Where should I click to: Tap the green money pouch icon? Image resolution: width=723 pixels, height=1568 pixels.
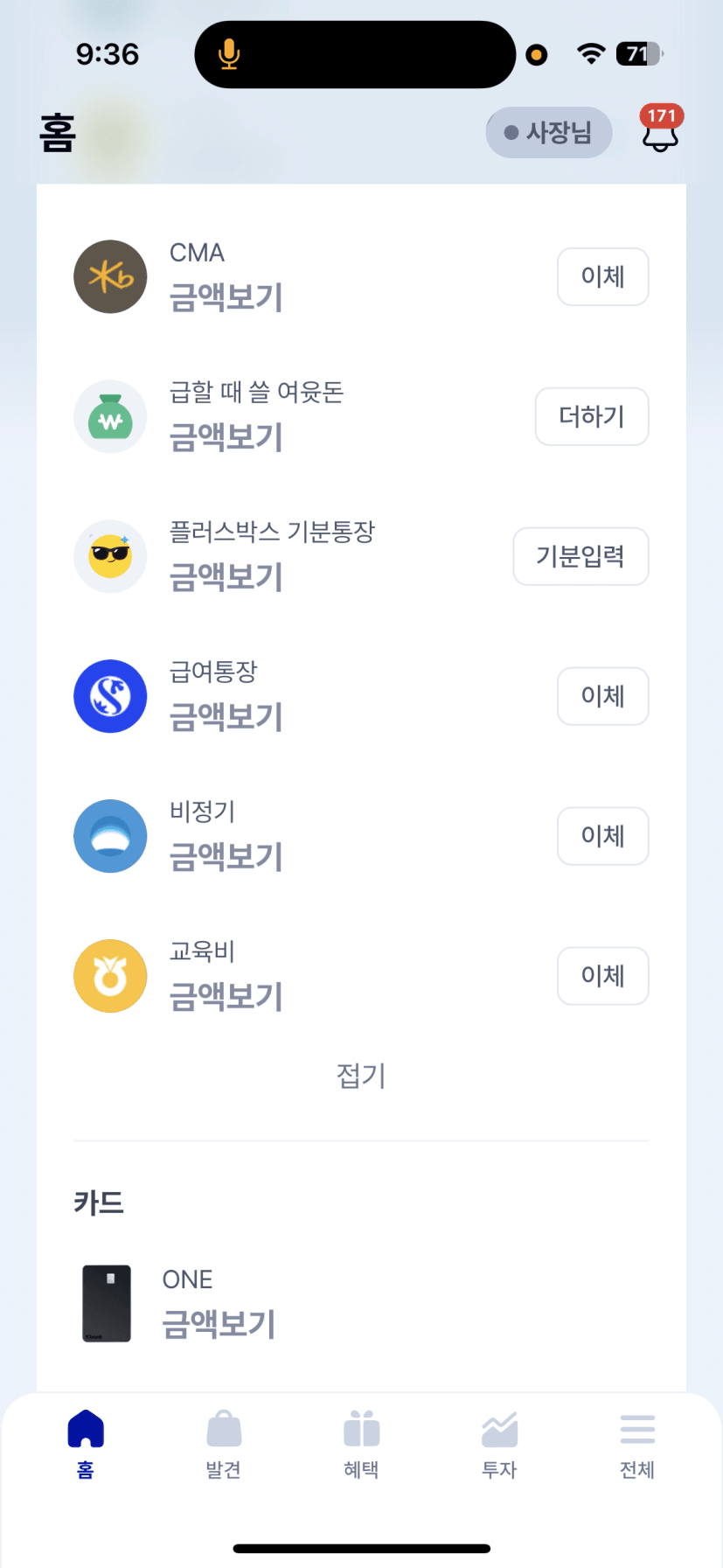[110, 417]
